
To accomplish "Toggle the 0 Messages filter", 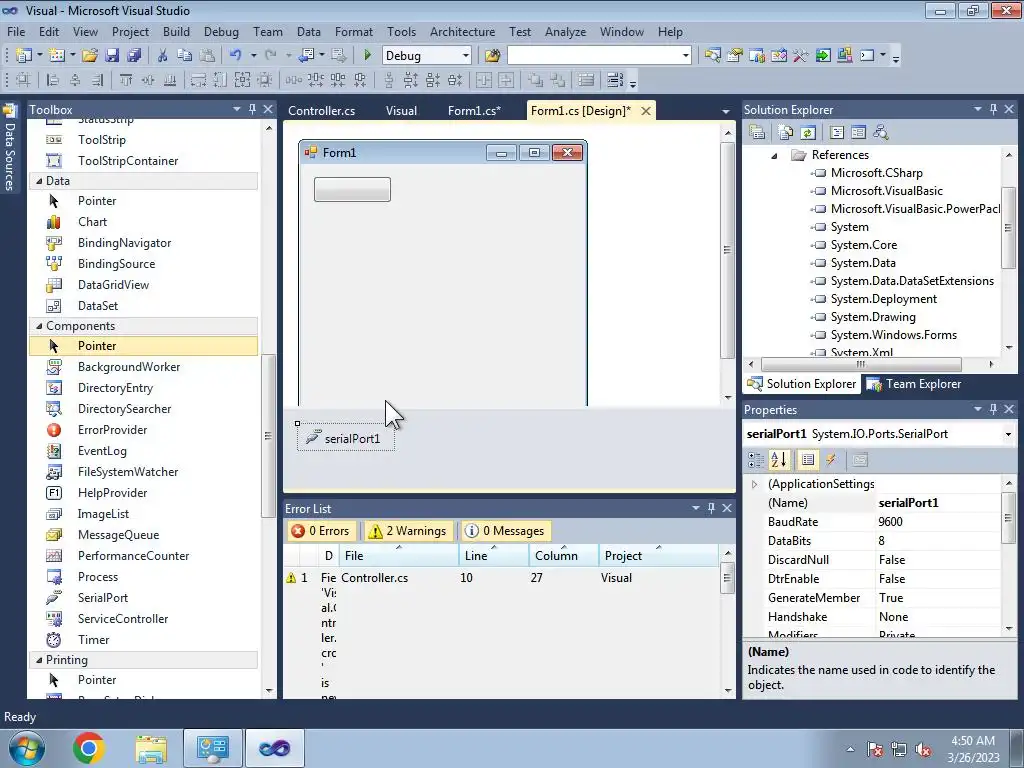I will (504, 531).
